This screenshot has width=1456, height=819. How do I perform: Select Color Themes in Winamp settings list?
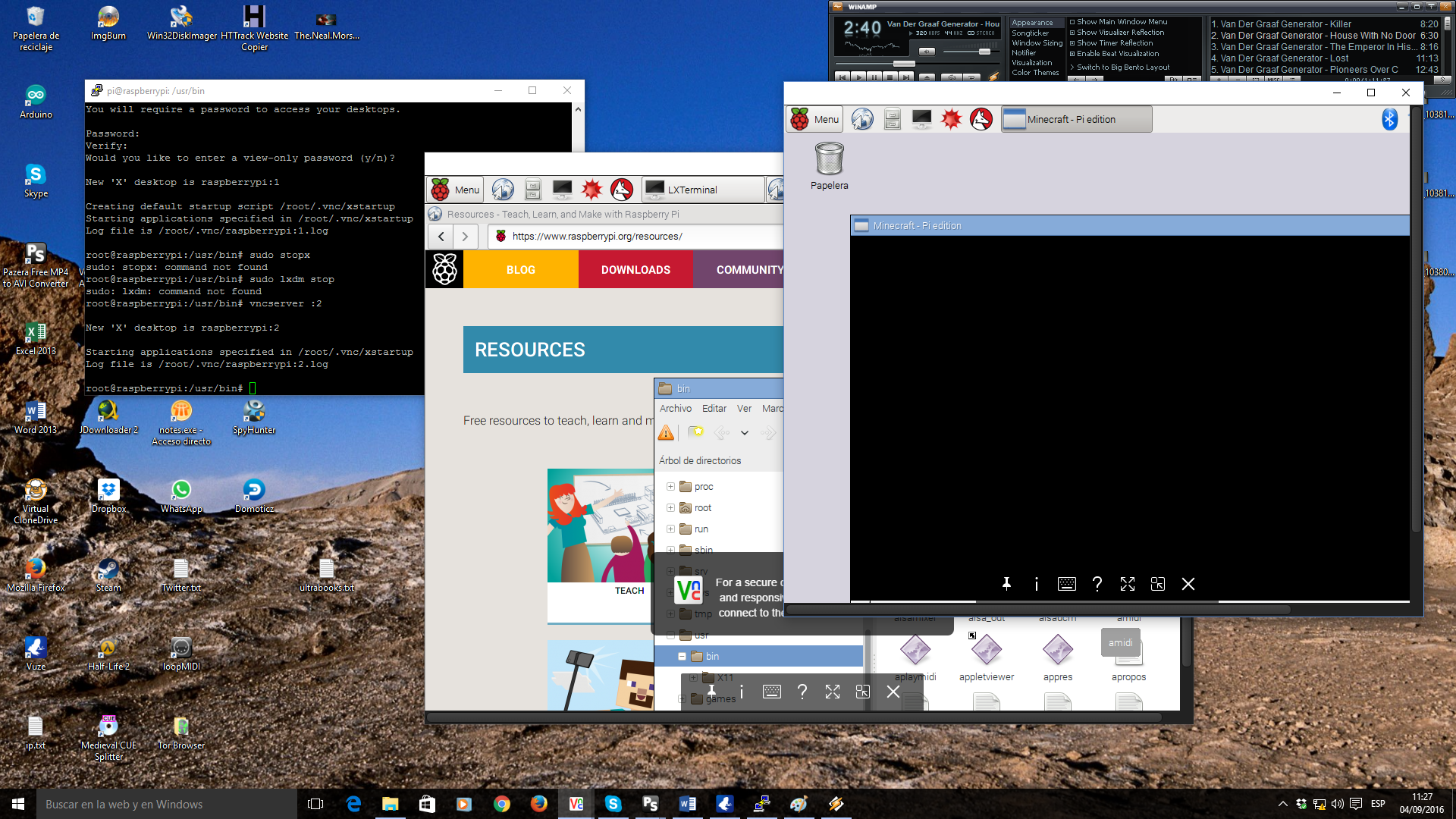point(1035,73)
